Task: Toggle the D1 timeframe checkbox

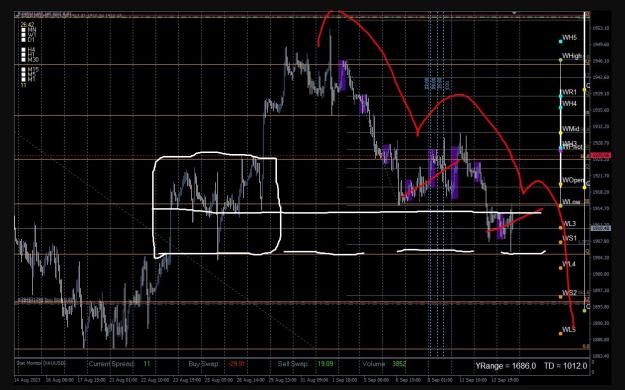Action: [24, 39]
